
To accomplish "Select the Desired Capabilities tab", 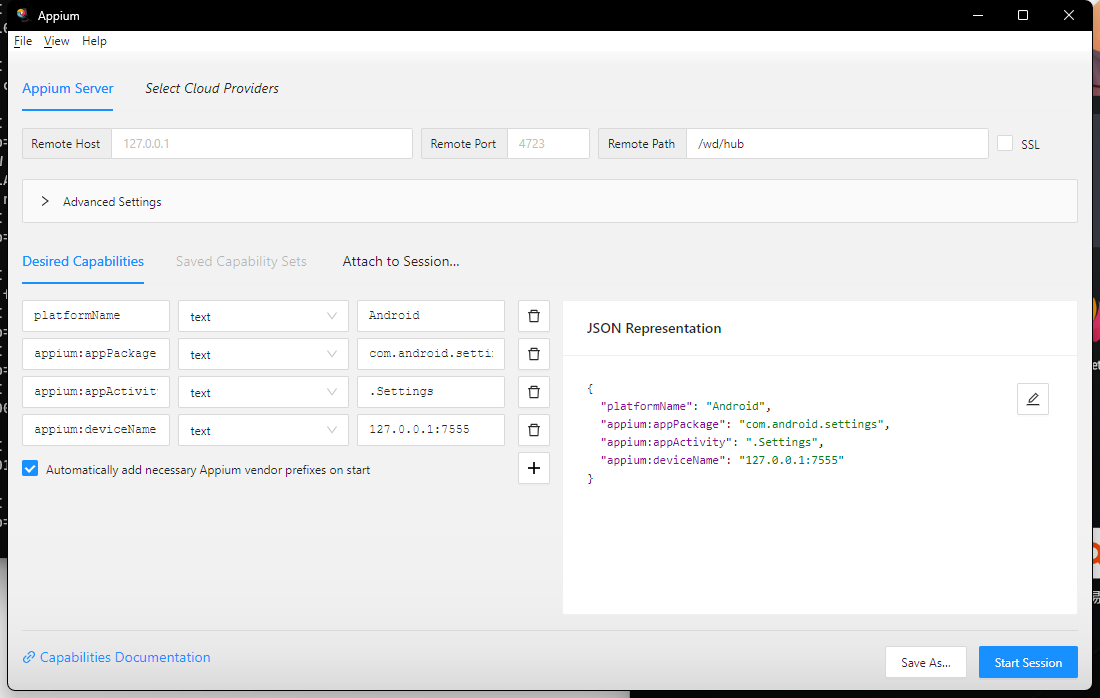I will [x=83, y=262].
